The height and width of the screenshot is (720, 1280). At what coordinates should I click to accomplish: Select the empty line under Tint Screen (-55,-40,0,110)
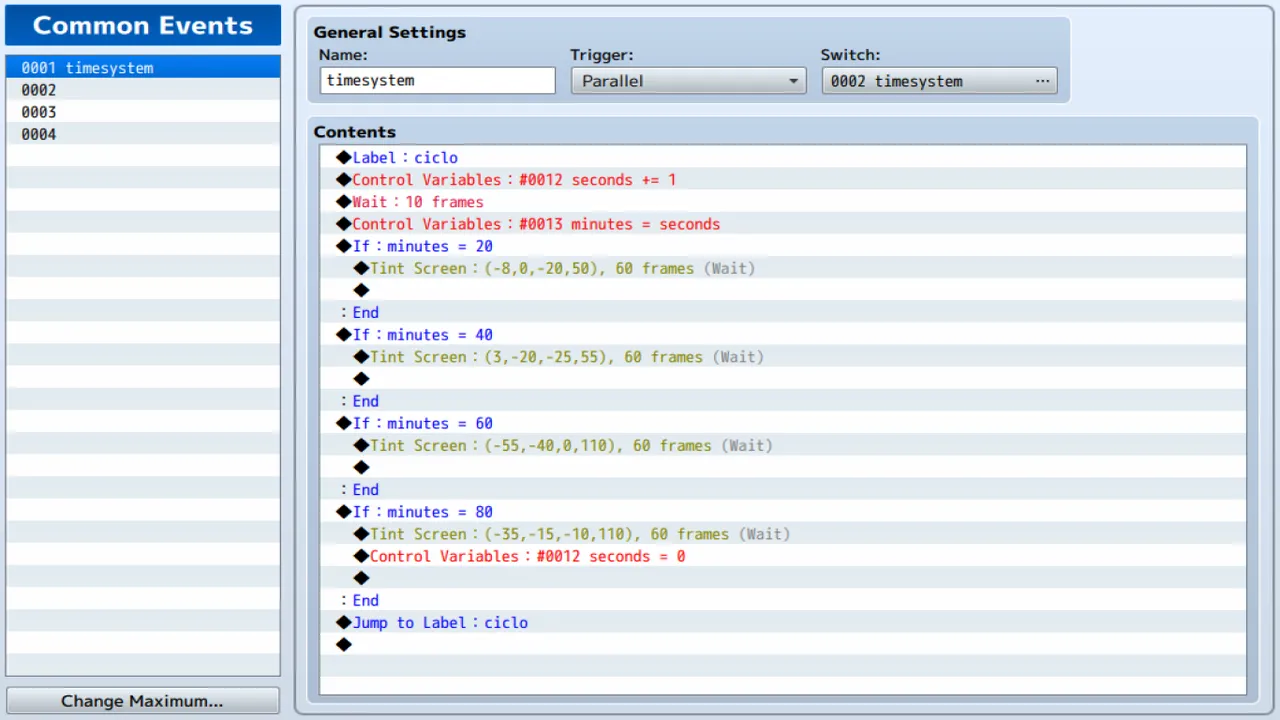click(783, 467)
